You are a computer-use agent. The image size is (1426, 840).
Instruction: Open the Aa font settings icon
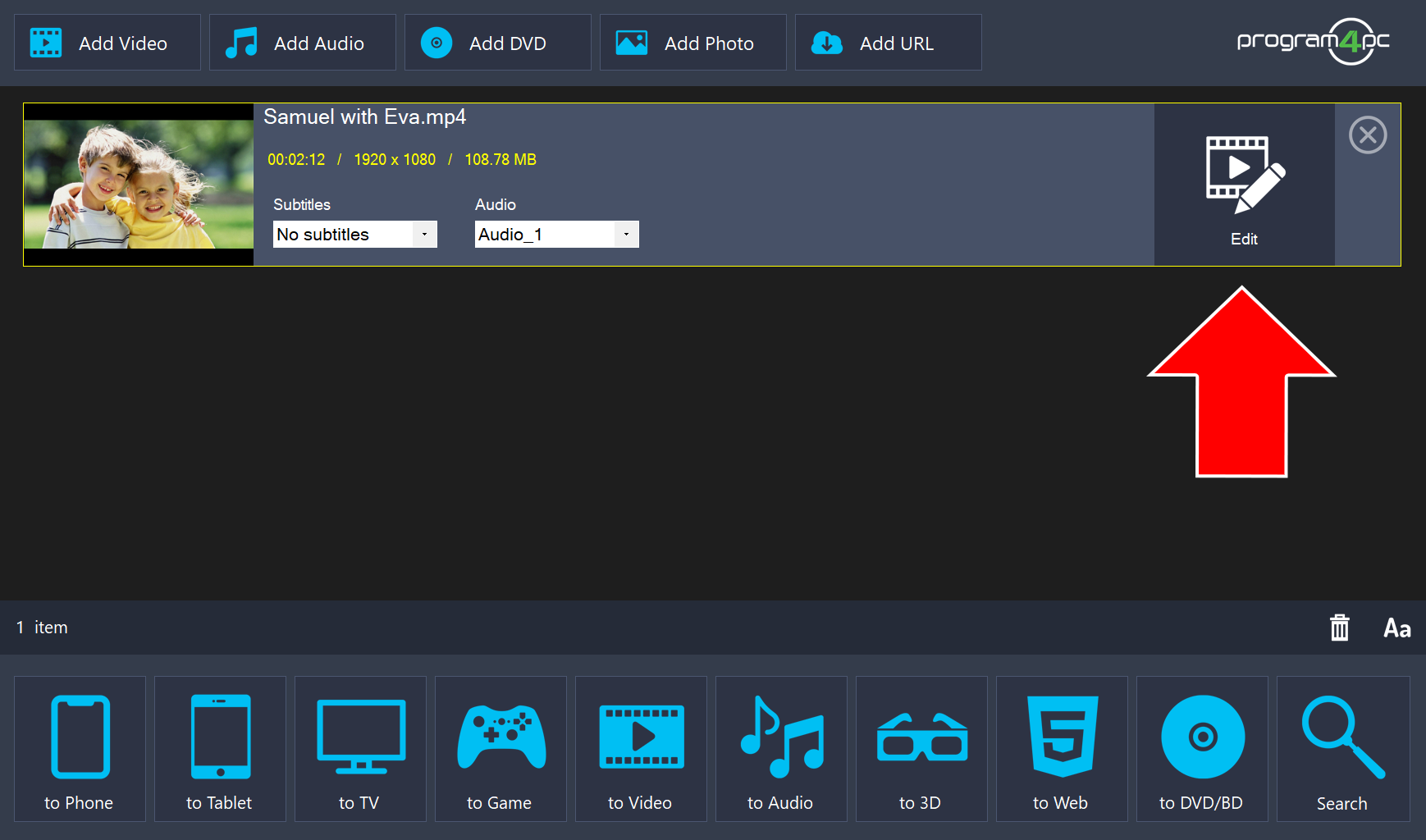[x=1397, y=628]
